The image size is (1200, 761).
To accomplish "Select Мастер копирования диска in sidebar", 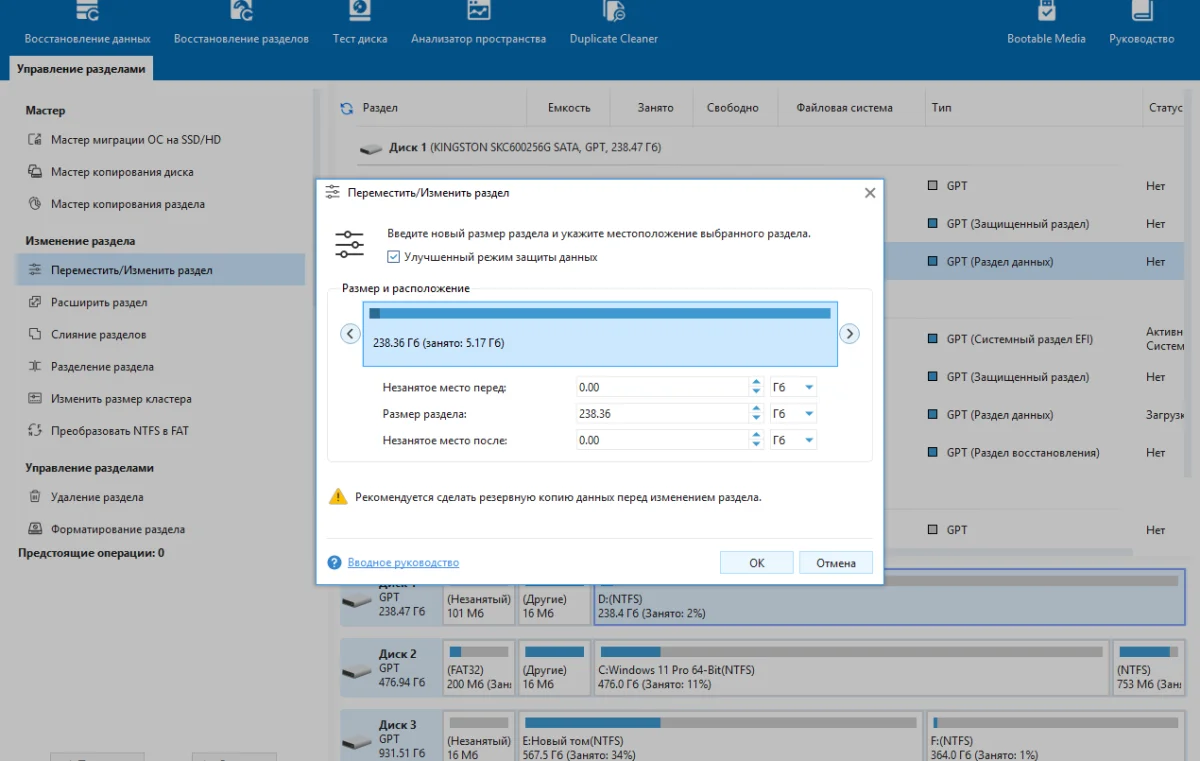I will click(x=122, y=172).
